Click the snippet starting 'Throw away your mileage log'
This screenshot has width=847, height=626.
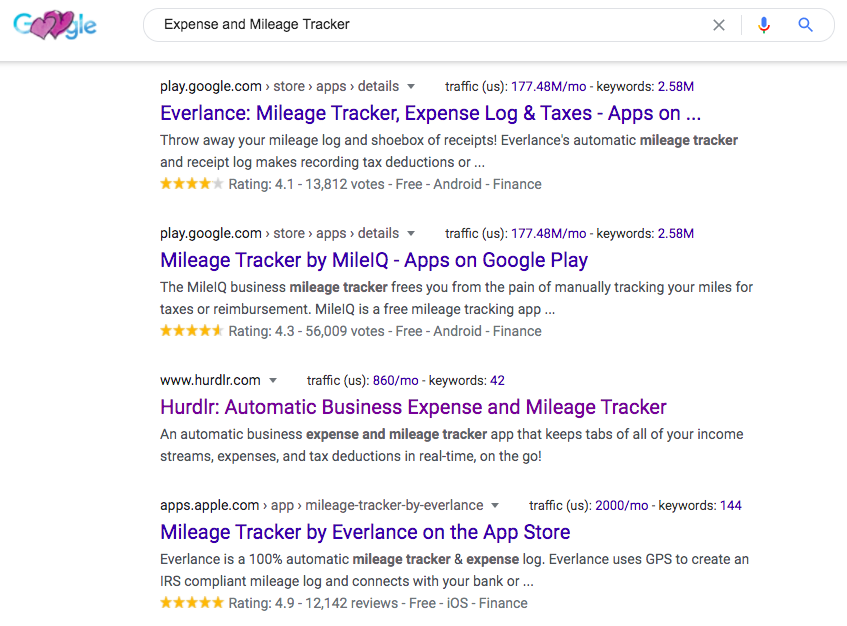pyautogui.click(x=448, y=151)
